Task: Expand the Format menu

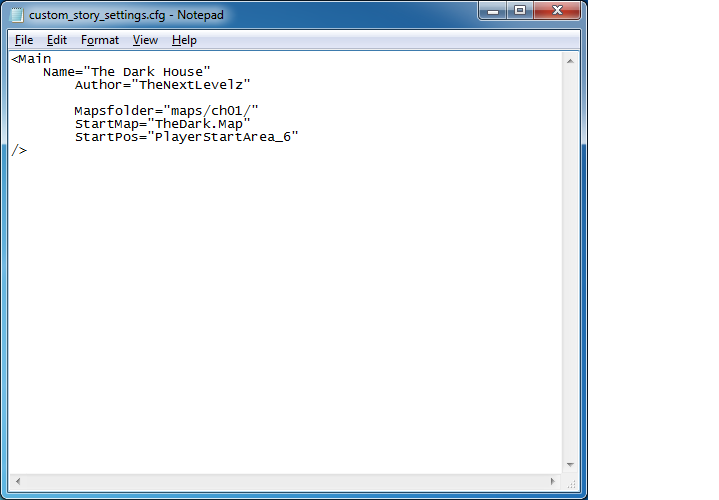Action: pyautogui.click(x=100, y=40)
